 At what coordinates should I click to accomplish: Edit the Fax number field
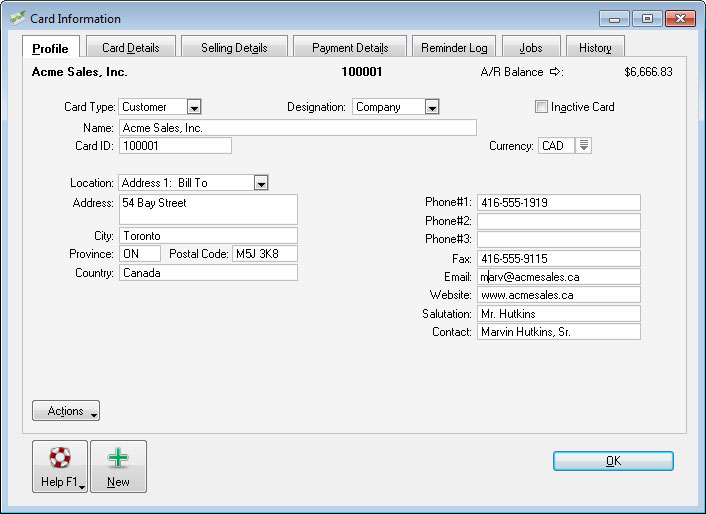click(559, 258)
